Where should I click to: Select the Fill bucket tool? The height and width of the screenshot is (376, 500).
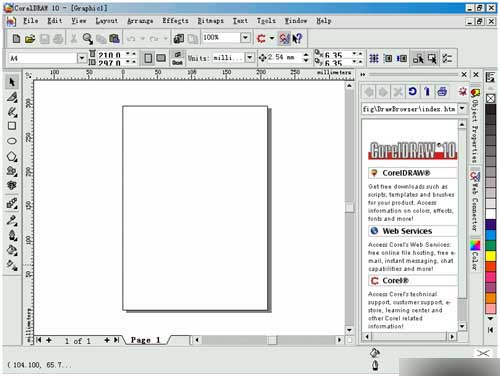(12, 250)
